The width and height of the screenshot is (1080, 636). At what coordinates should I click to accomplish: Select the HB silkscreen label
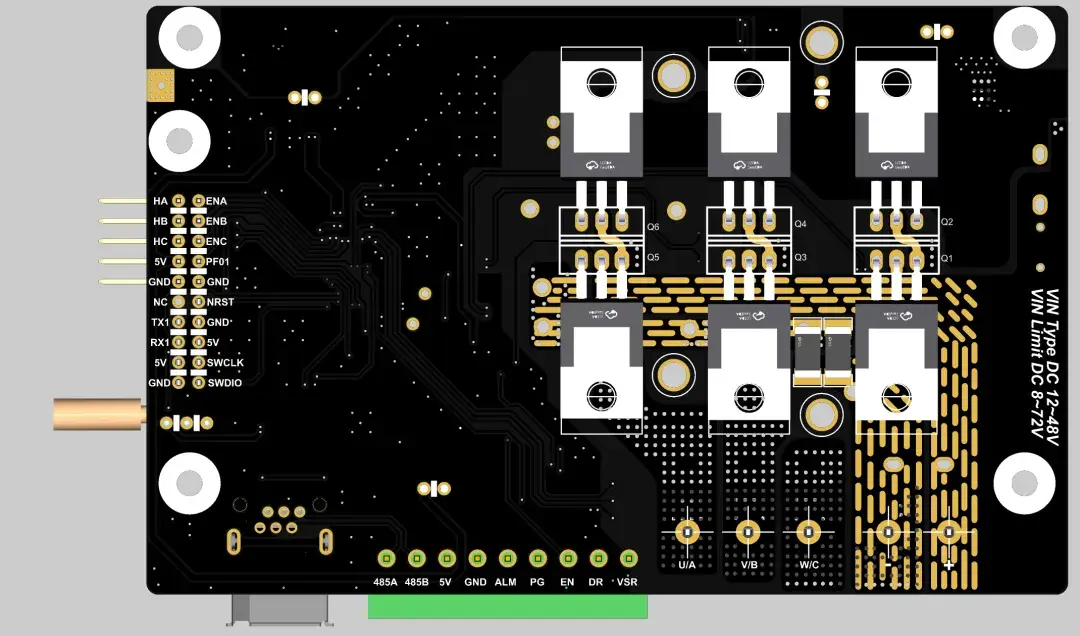(160, 221)
